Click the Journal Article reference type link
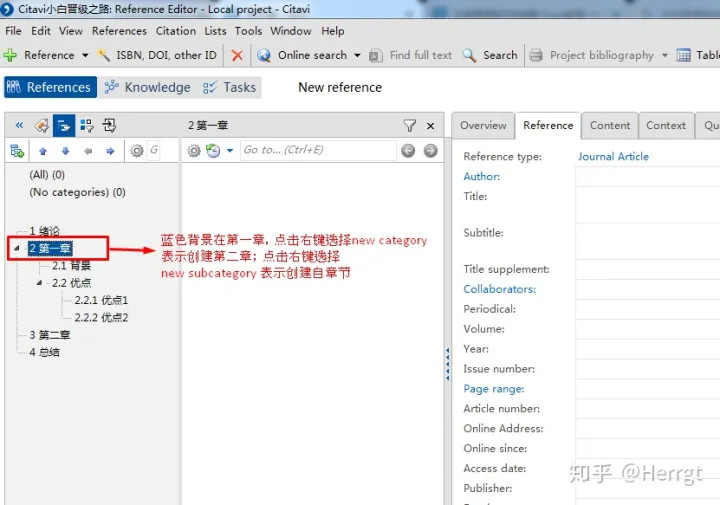 [613, 157]
